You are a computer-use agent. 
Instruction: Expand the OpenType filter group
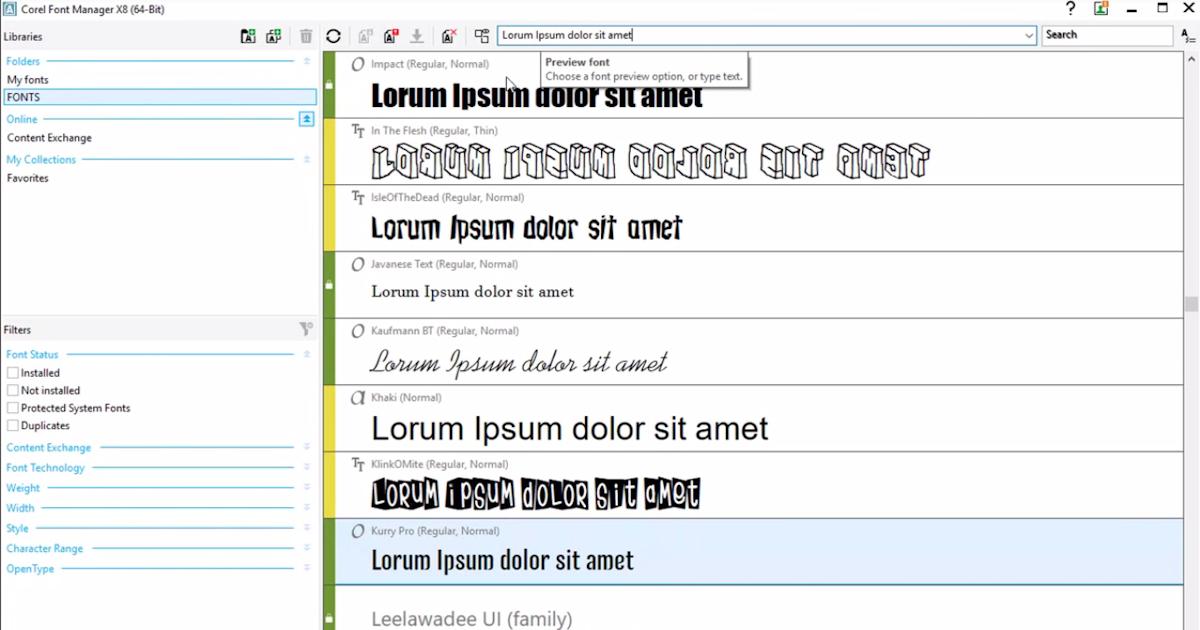click(307, 569)
